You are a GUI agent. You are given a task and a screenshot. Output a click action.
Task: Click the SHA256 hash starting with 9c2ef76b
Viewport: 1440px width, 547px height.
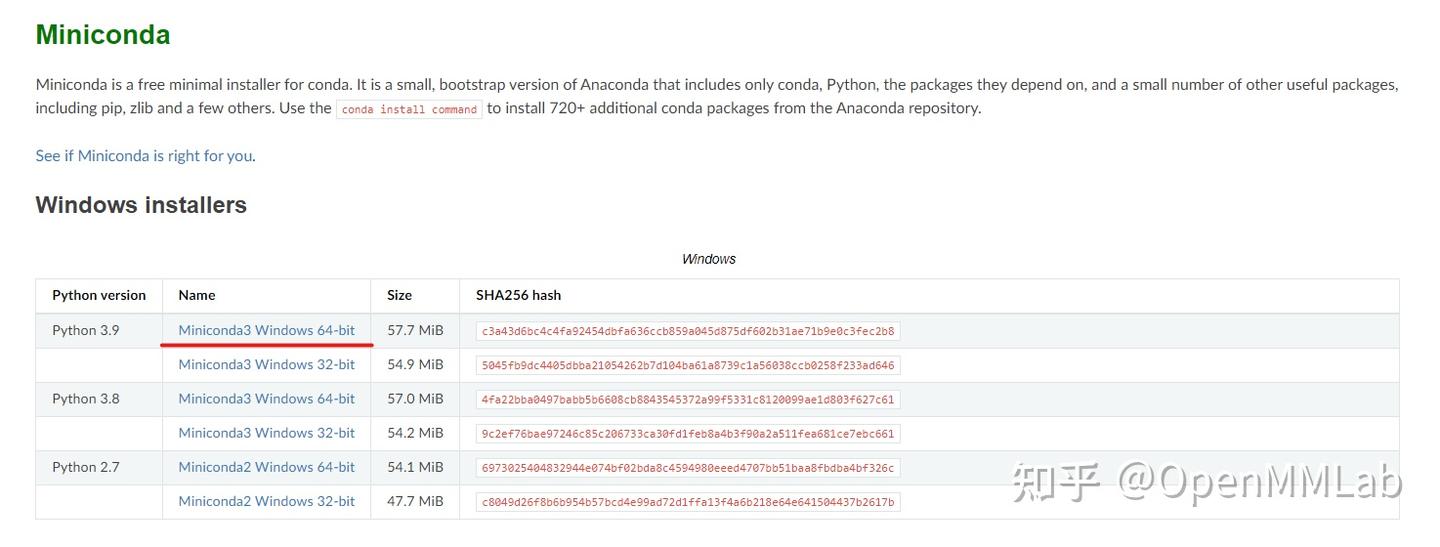[x=688, y=434]
